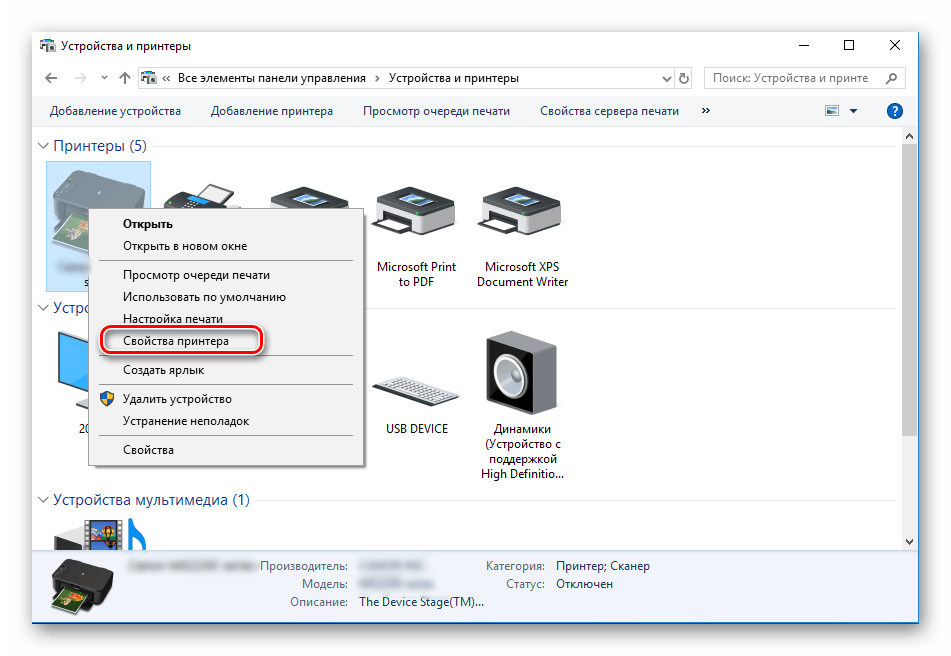Click the search magnifier icon

[x=889, y=77]
